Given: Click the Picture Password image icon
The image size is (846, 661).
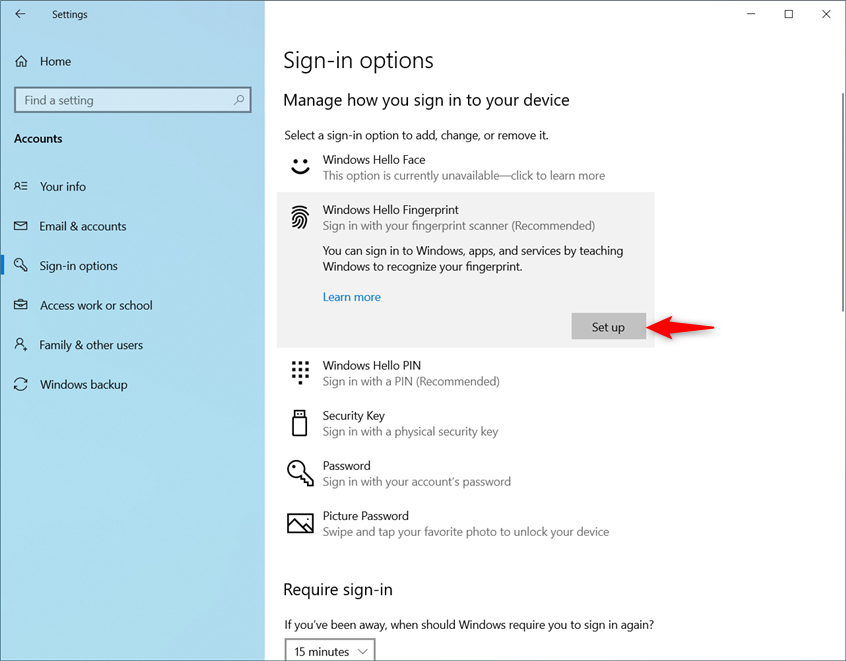Looking at the screenshot, I should point(300,523).
